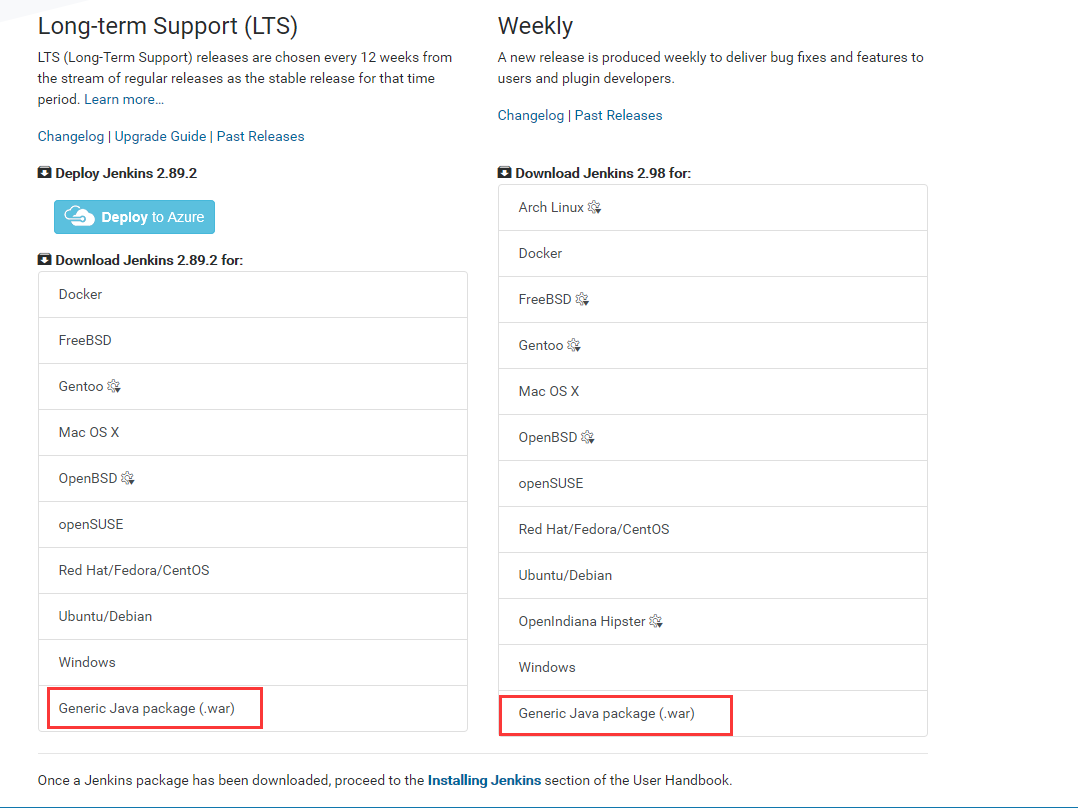This screenshot has height=808, width=1078.
Task: Click the gear icon next to Weekly Gentoo
Action: [574, 346]
